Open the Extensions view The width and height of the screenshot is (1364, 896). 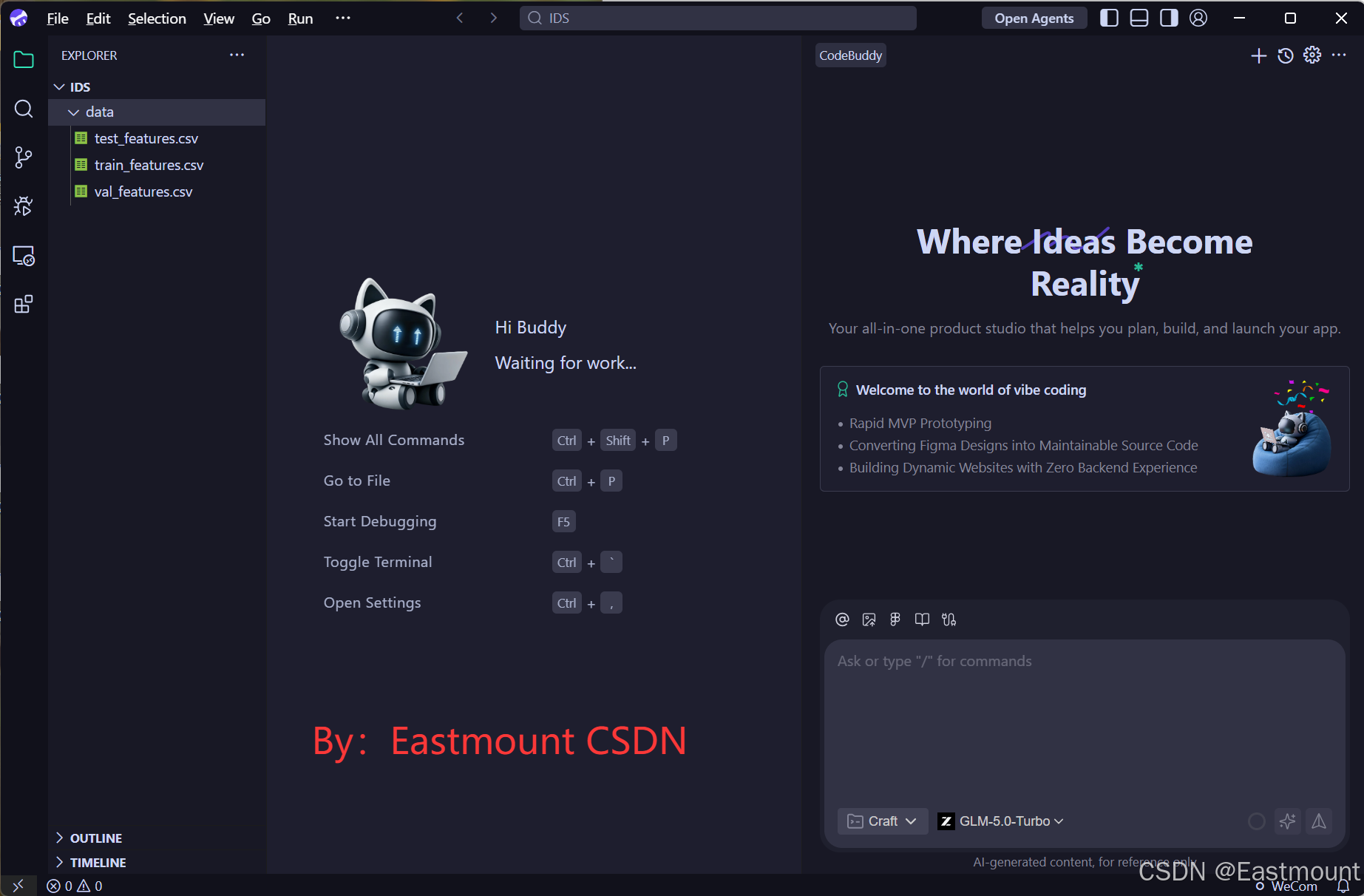tap(24, 304)
